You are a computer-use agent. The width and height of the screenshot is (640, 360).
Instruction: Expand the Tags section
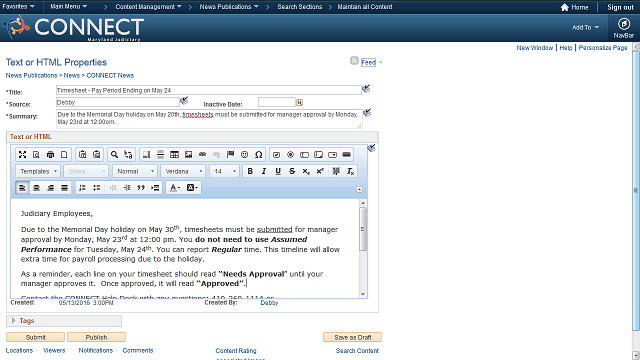(x=13, y=321)
